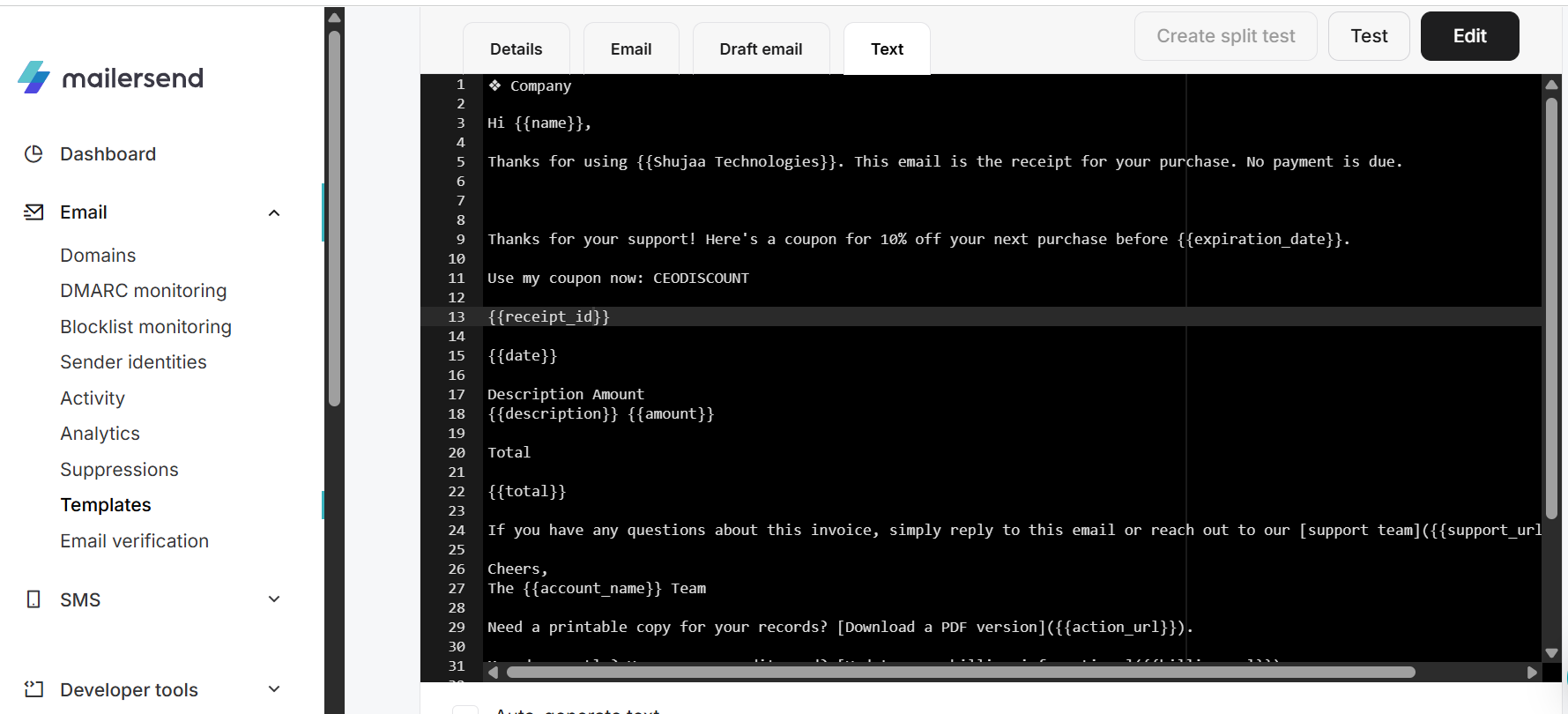
Task: Click 'Use my coupon now: CEODISCOUNT' line
Action: (618, 278)
